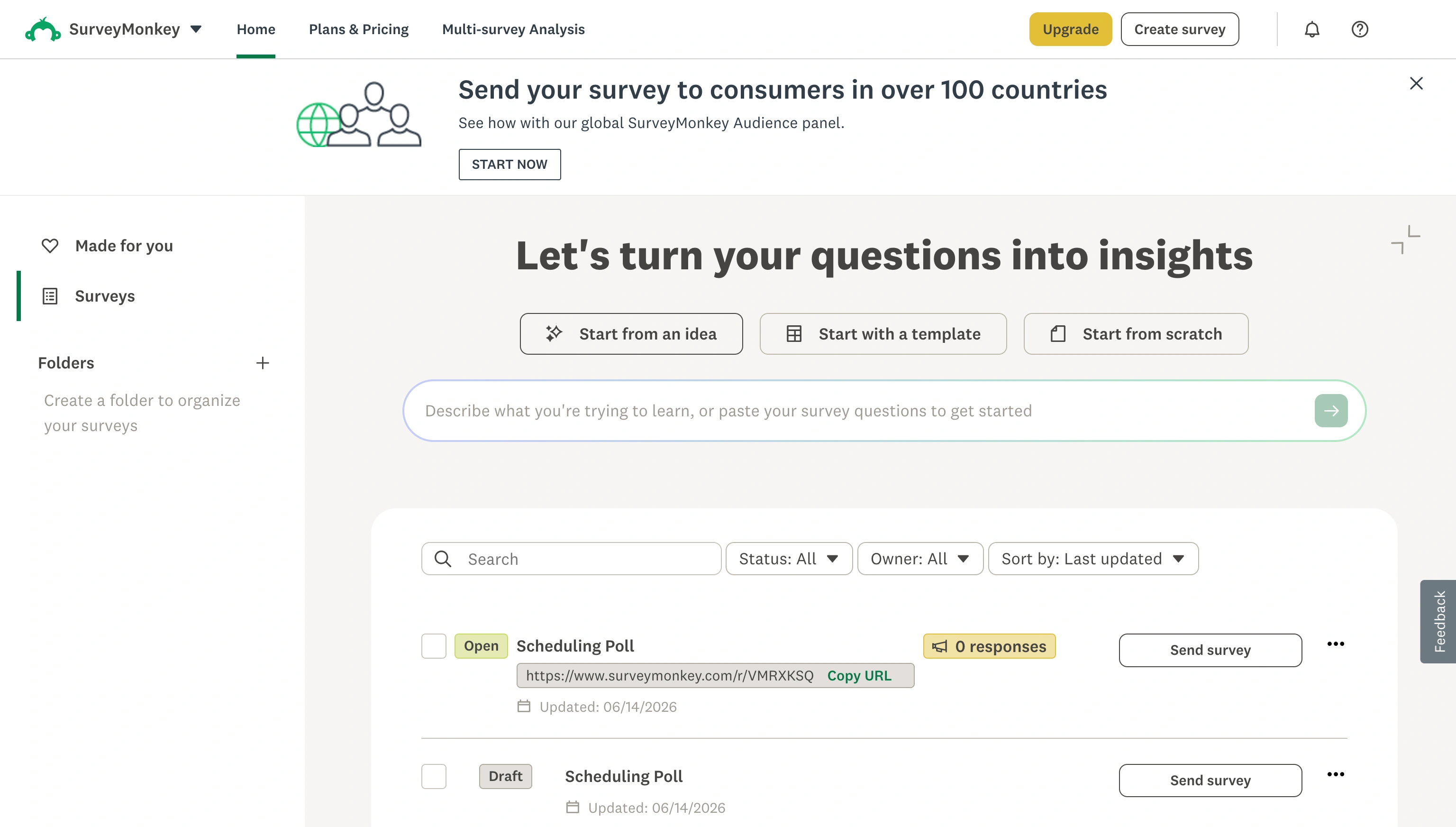Open the Status: All dropdown
Image resolution: width=1456 pixels, height=827 pixels.
click(x=789, y=559)
